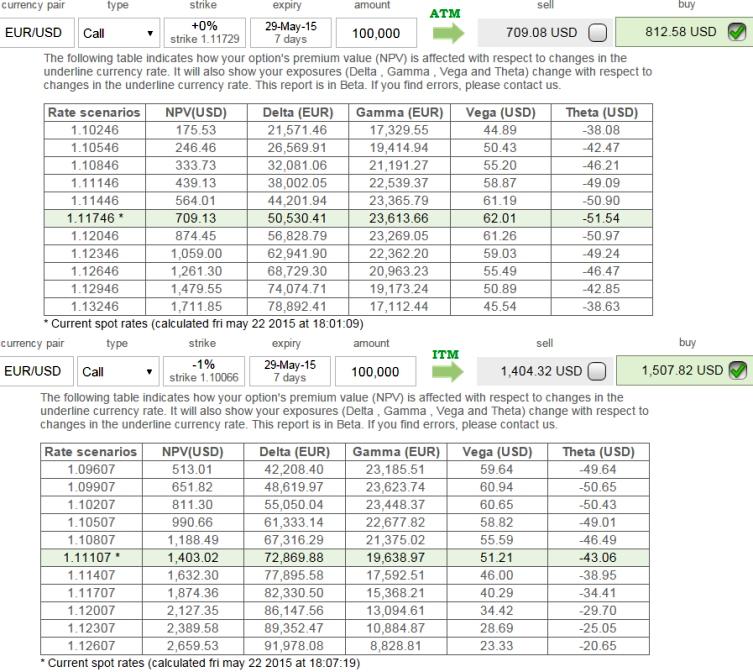
Task: Click the NPV value 1,403.02
Action: [x=193, y=558]
